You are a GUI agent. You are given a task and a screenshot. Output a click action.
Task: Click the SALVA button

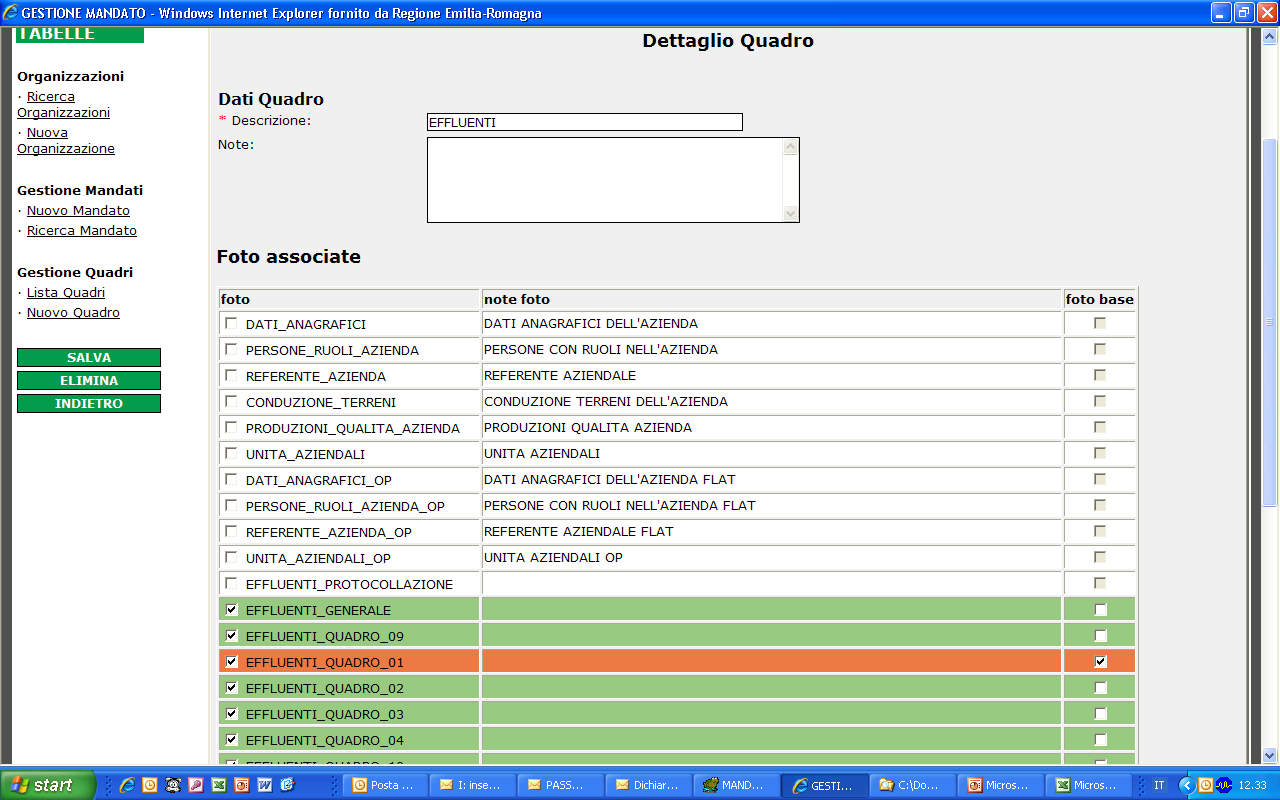pos(89,358)
